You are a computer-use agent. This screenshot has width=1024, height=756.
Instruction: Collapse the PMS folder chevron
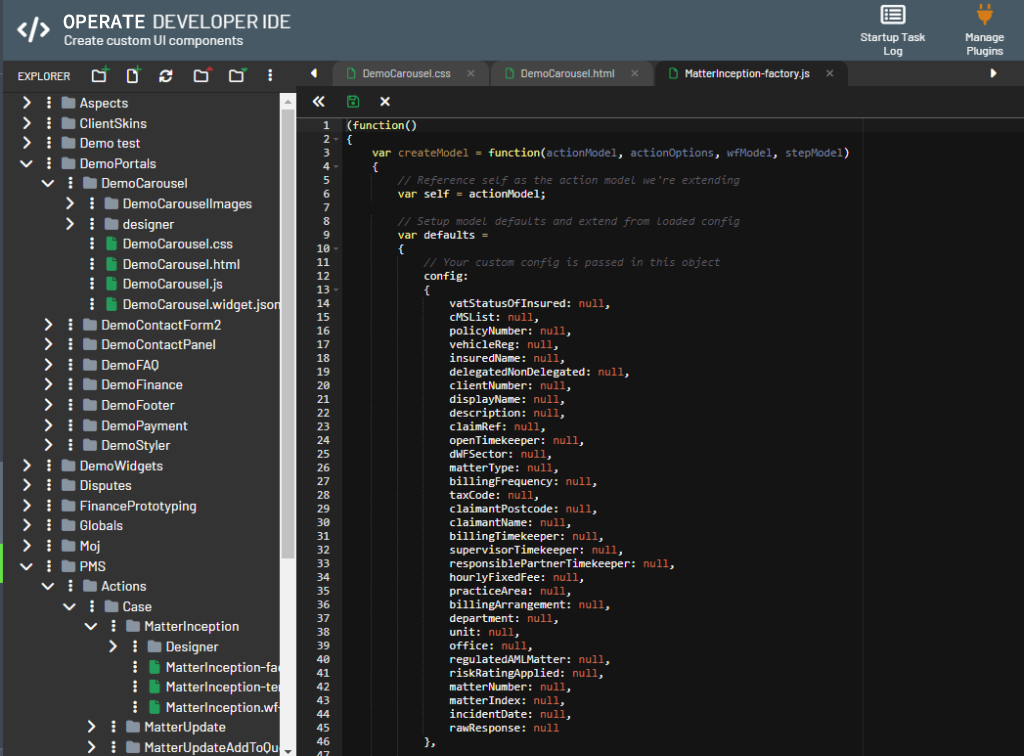(x=27, y=566)
